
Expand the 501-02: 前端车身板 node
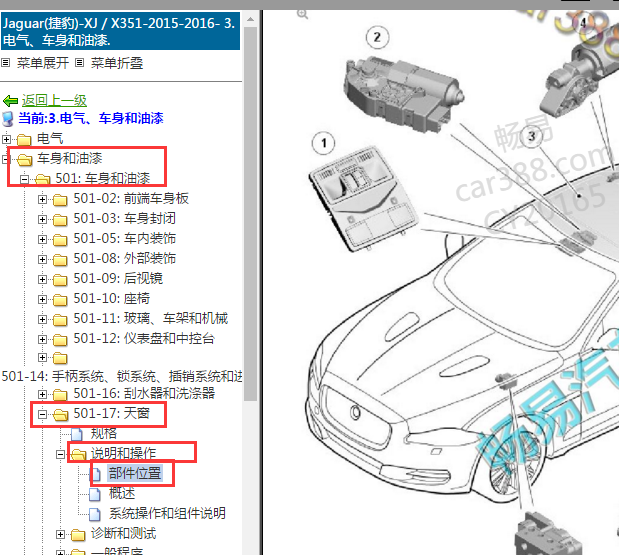(x=42, y=199)
